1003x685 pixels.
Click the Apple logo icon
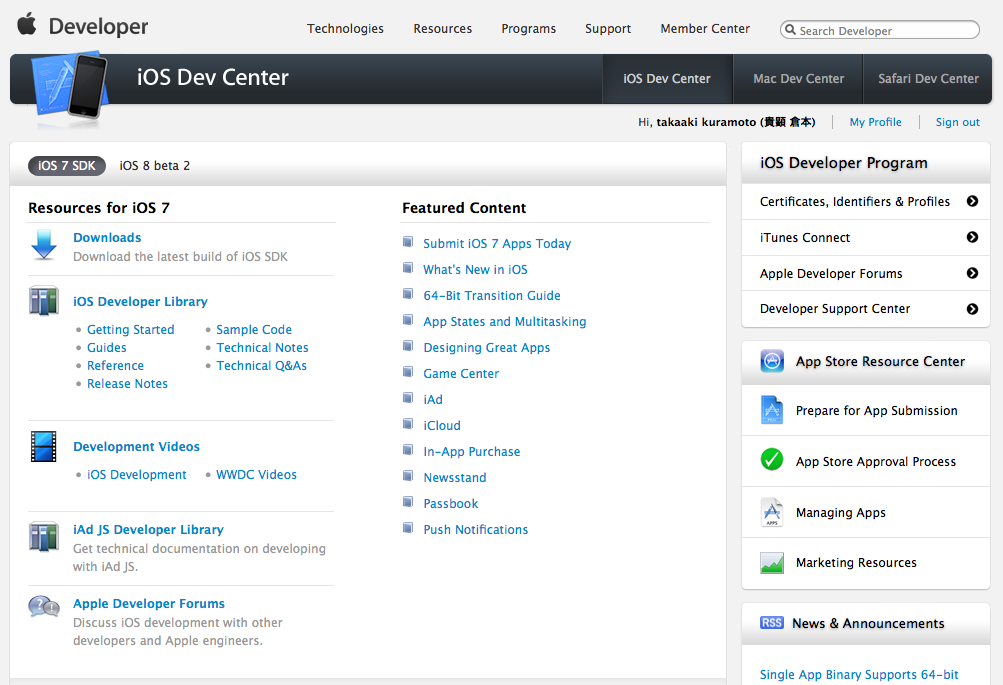pos(27,24)
